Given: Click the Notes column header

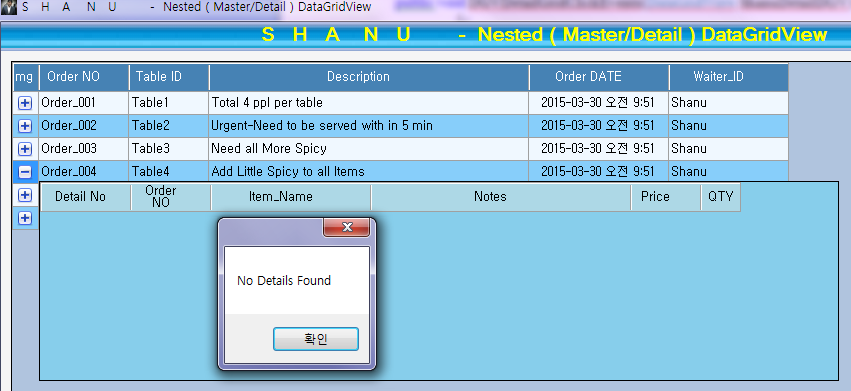Looking at the screenshot, I should pyautogui.click(x=501, y=197).
